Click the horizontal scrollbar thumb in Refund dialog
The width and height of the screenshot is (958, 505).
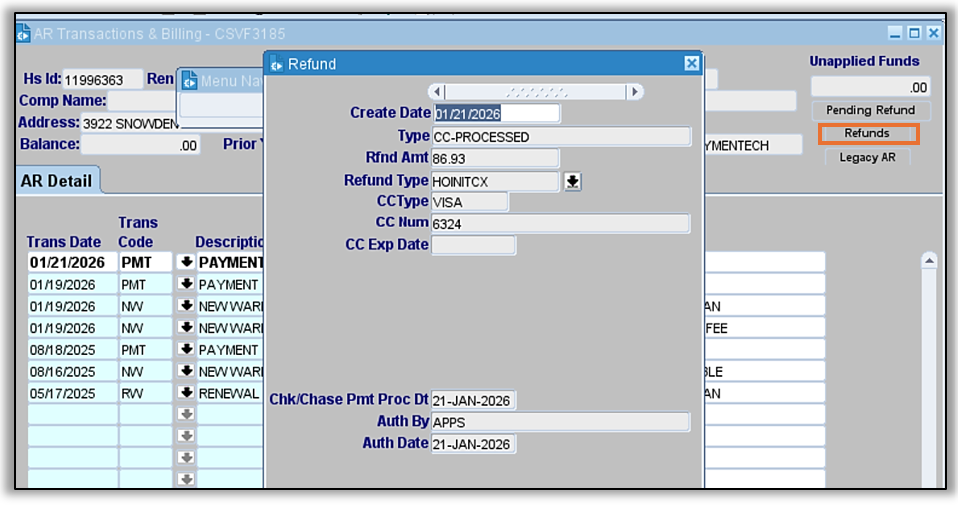[536, 92]
